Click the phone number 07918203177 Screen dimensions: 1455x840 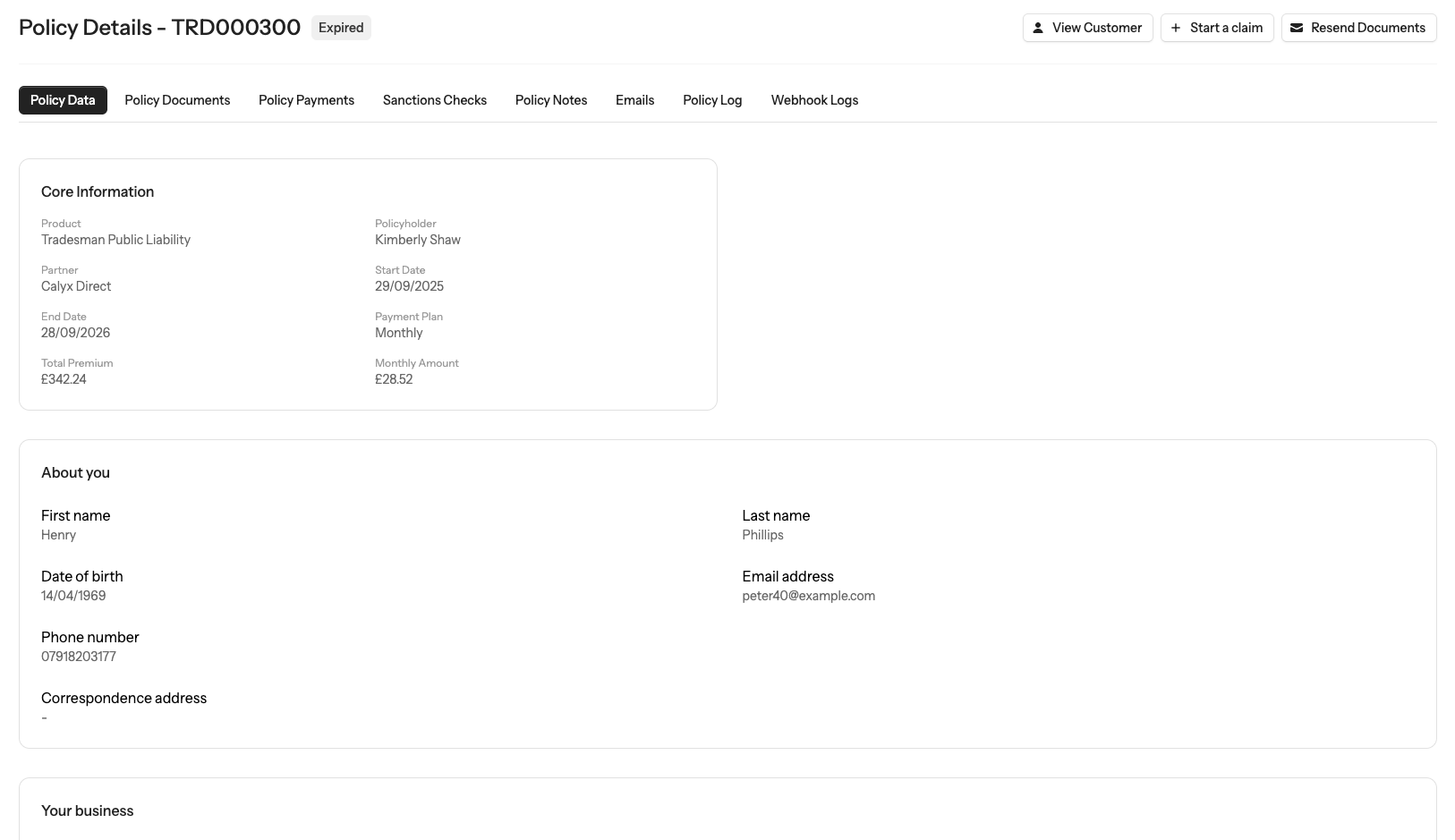point(79,657)
